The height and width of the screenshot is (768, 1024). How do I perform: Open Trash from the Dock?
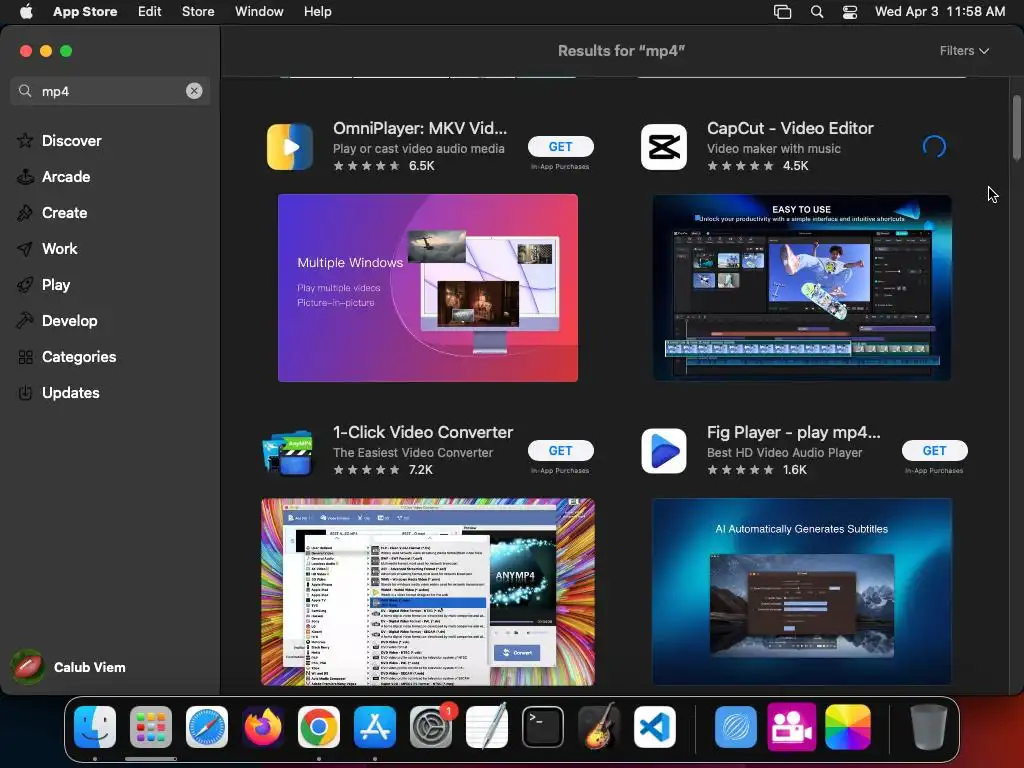(928, 727)
